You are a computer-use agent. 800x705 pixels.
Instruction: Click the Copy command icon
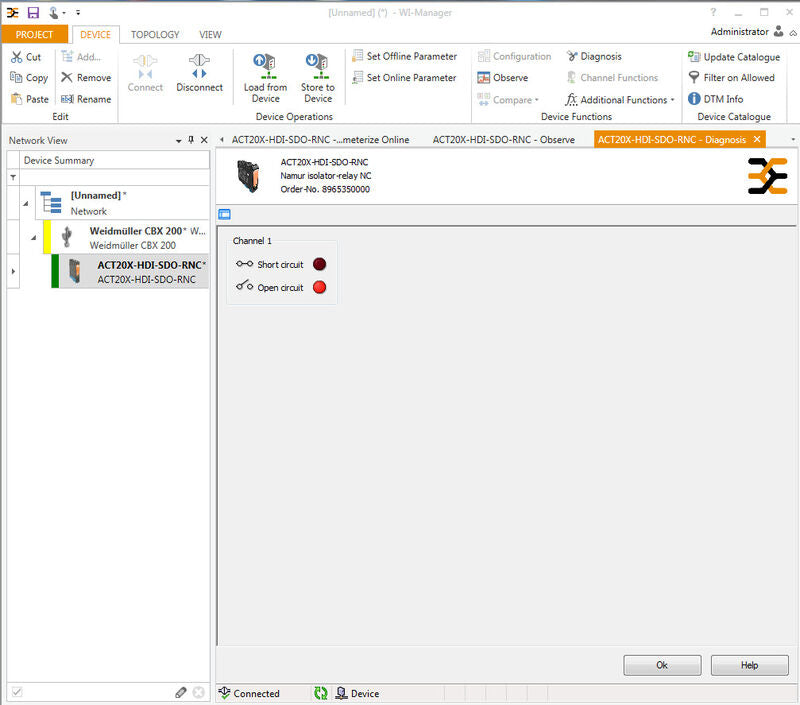coord(16,78)
